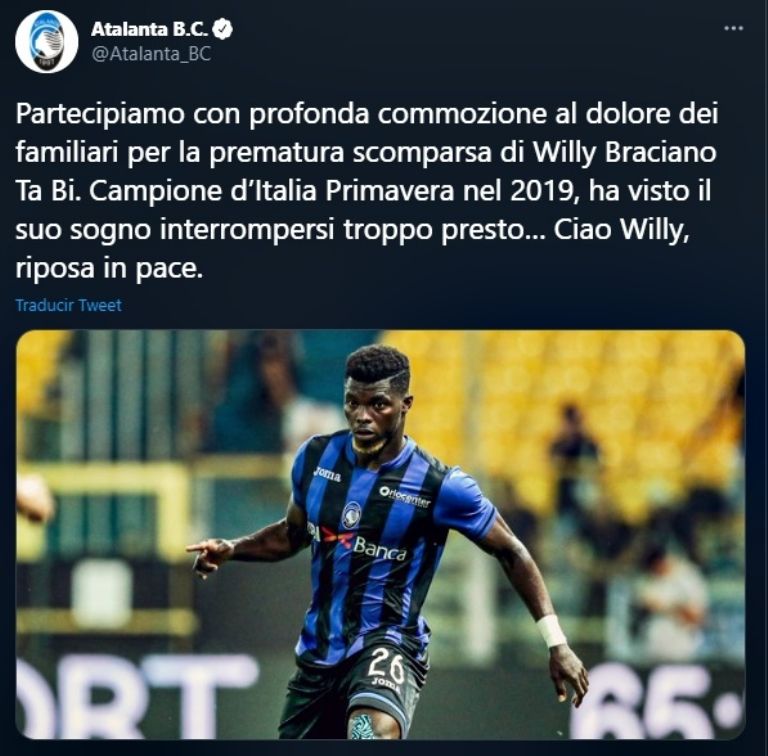
Task: Open the Atalanta B.C. profile avatar
Action: click(x=47, y=42)
